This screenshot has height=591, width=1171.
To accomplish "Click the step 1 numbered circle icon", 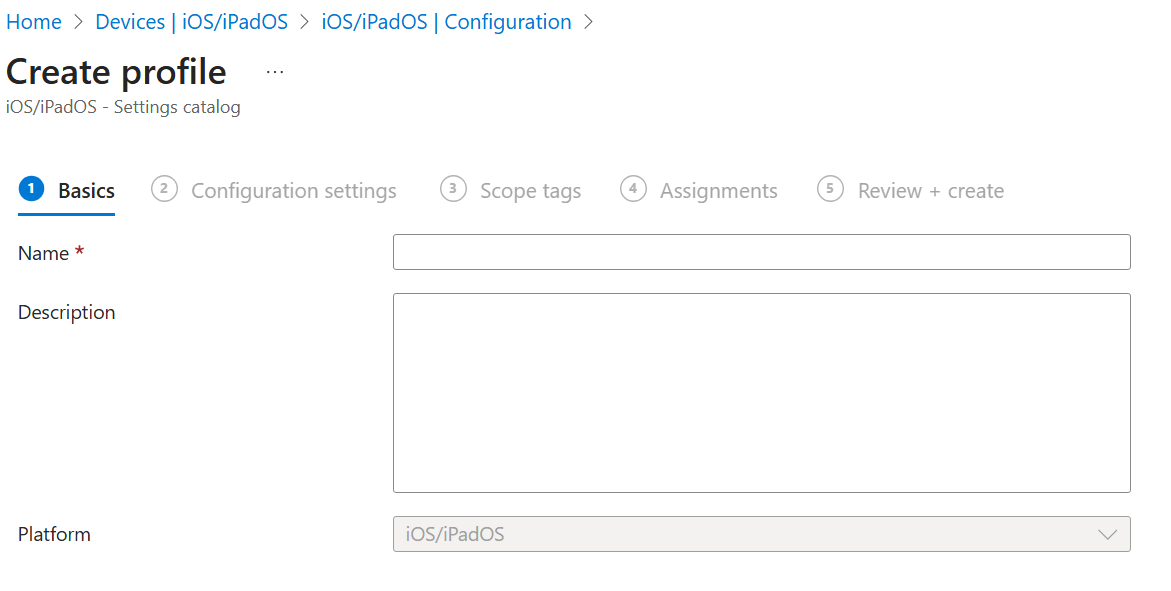I will (x=30, y=189).
